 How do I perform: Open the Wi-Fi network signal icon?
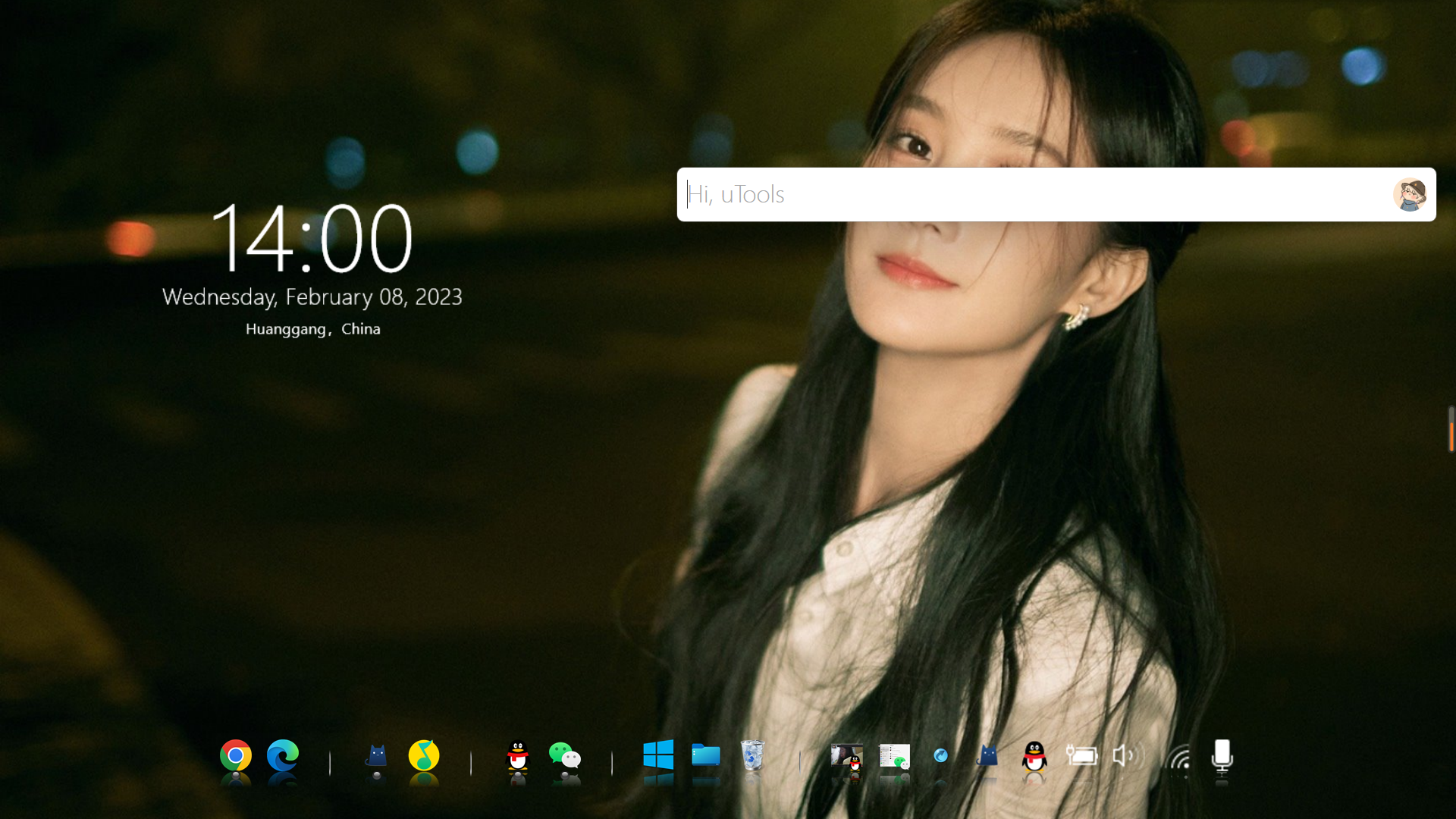1180,758
